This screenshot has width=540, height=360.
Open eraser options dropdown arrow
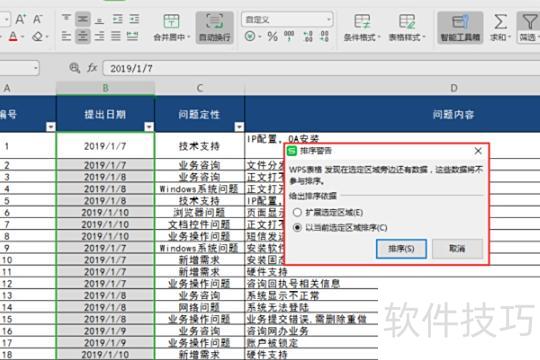point(47,37)
